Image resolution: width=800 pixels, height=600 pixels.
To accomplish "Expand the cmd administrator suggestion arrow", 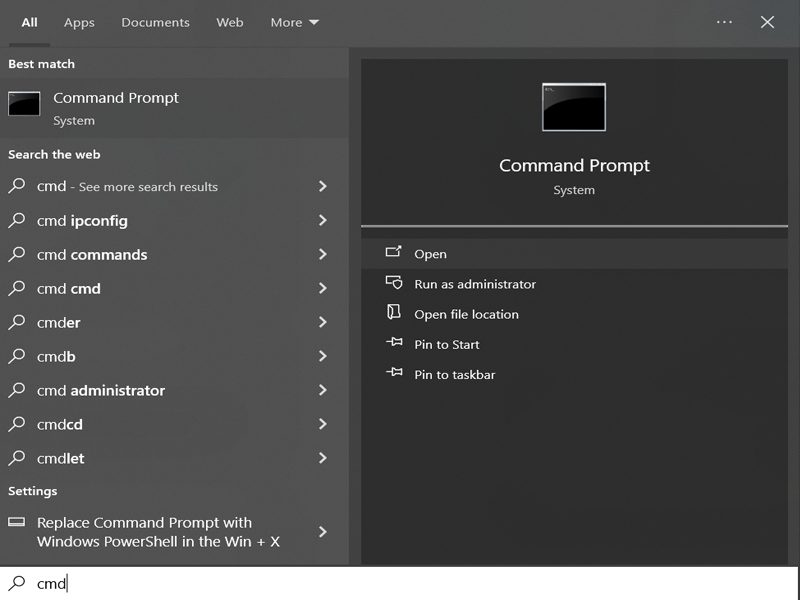I will [x=322, y=390].
